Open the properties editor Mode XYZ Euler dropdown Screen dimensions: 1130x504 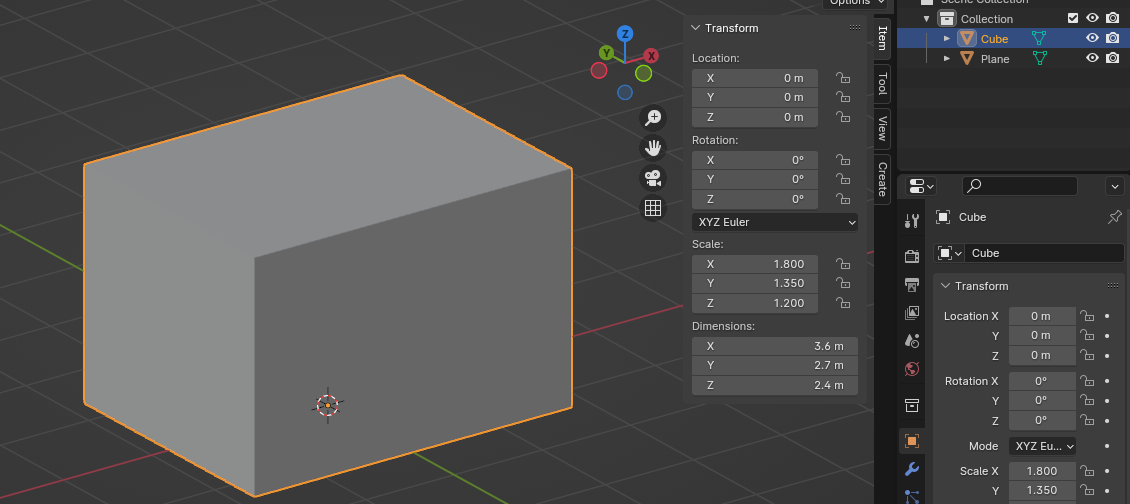pyautogui.click(x=1042, y=446)
